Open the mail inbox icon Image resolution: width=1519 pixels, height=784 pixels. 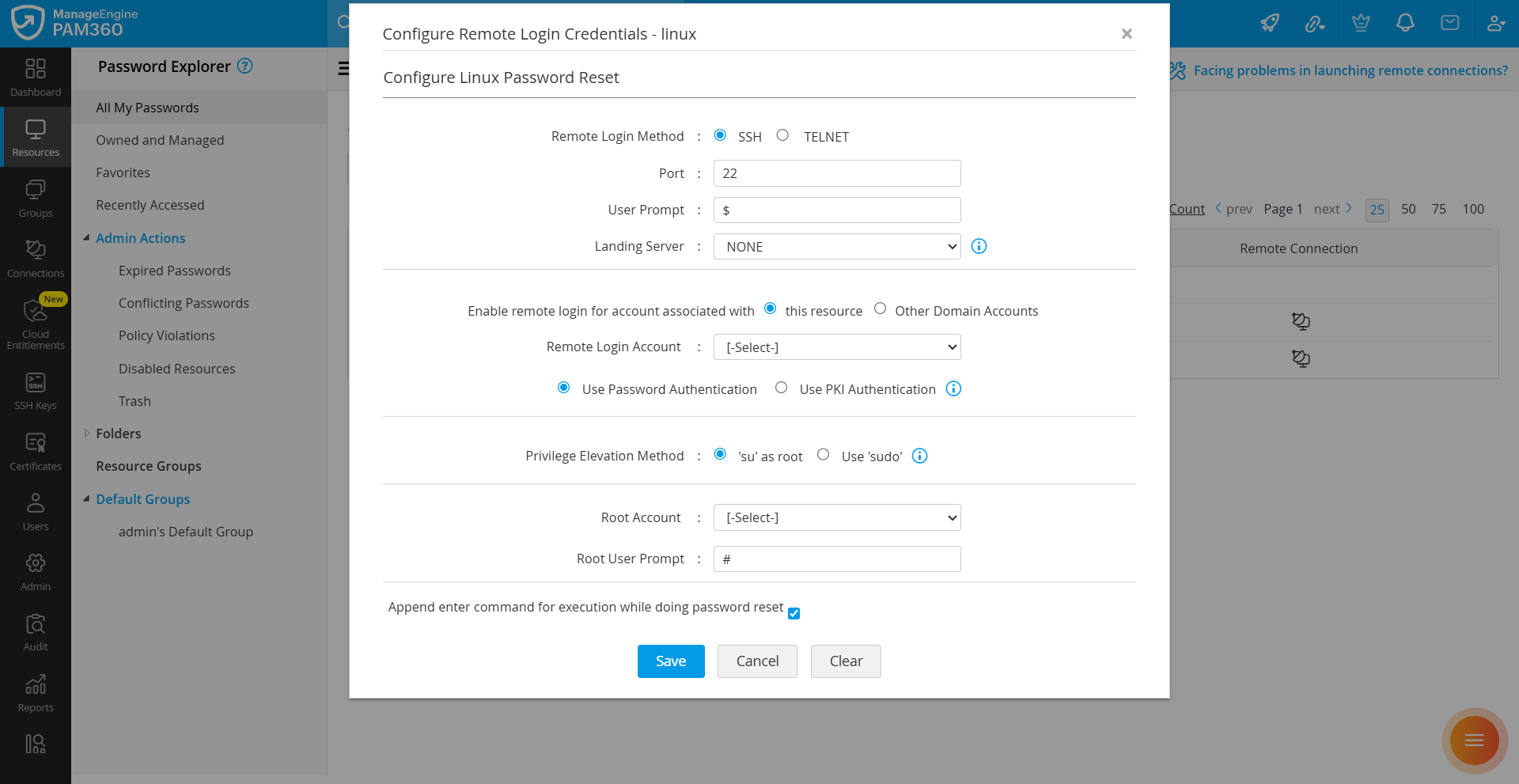click(1450, 23)
